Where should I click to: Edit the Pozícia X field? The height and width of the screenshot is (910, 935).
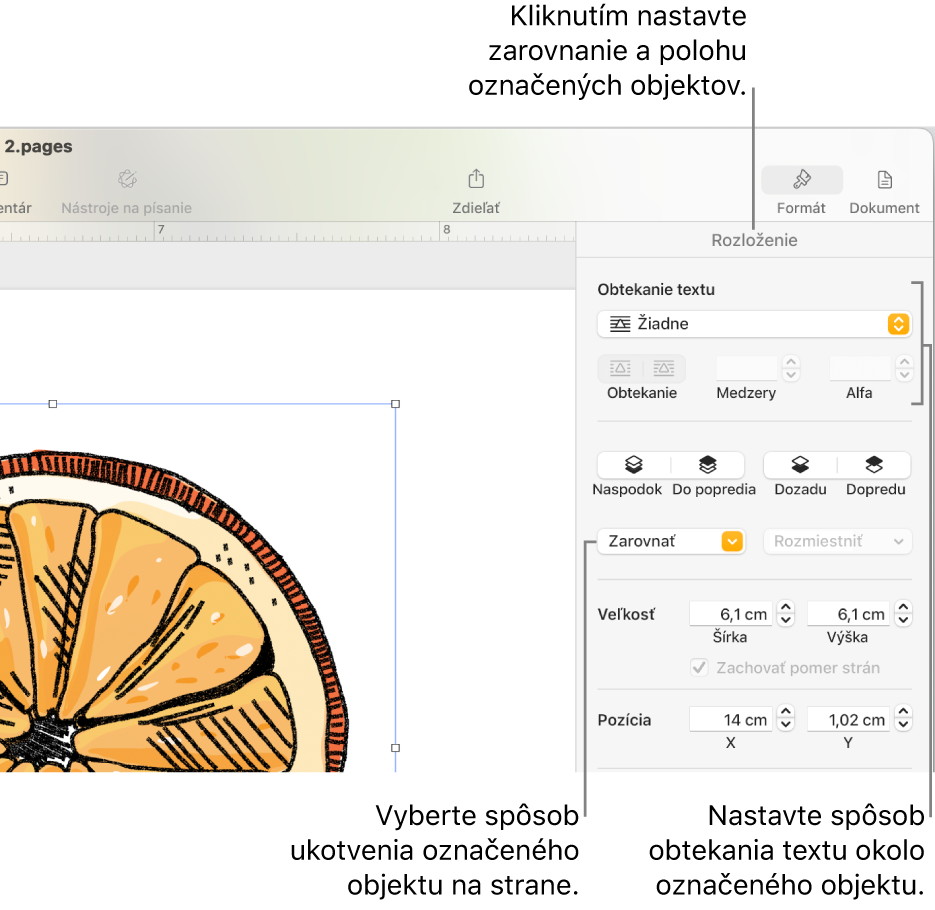[x=730, y=719]
